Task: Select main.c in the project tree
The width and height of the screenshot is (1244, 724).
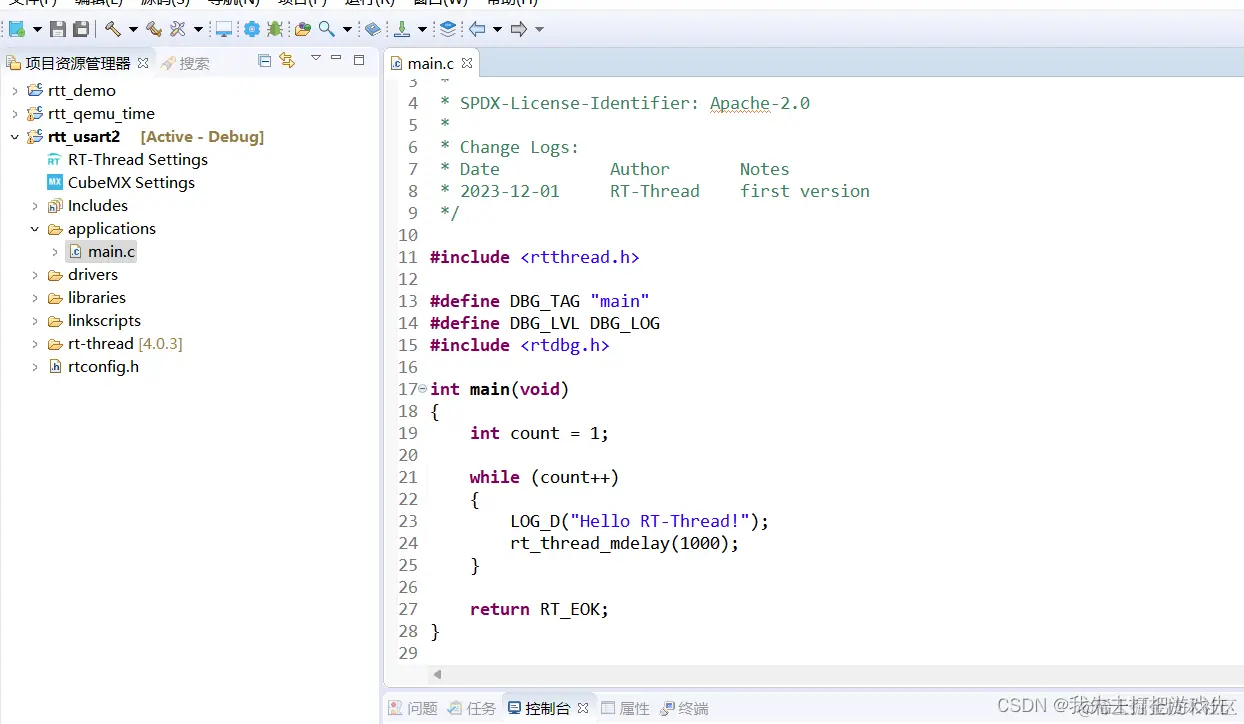Action: click(x=101, y=251)
